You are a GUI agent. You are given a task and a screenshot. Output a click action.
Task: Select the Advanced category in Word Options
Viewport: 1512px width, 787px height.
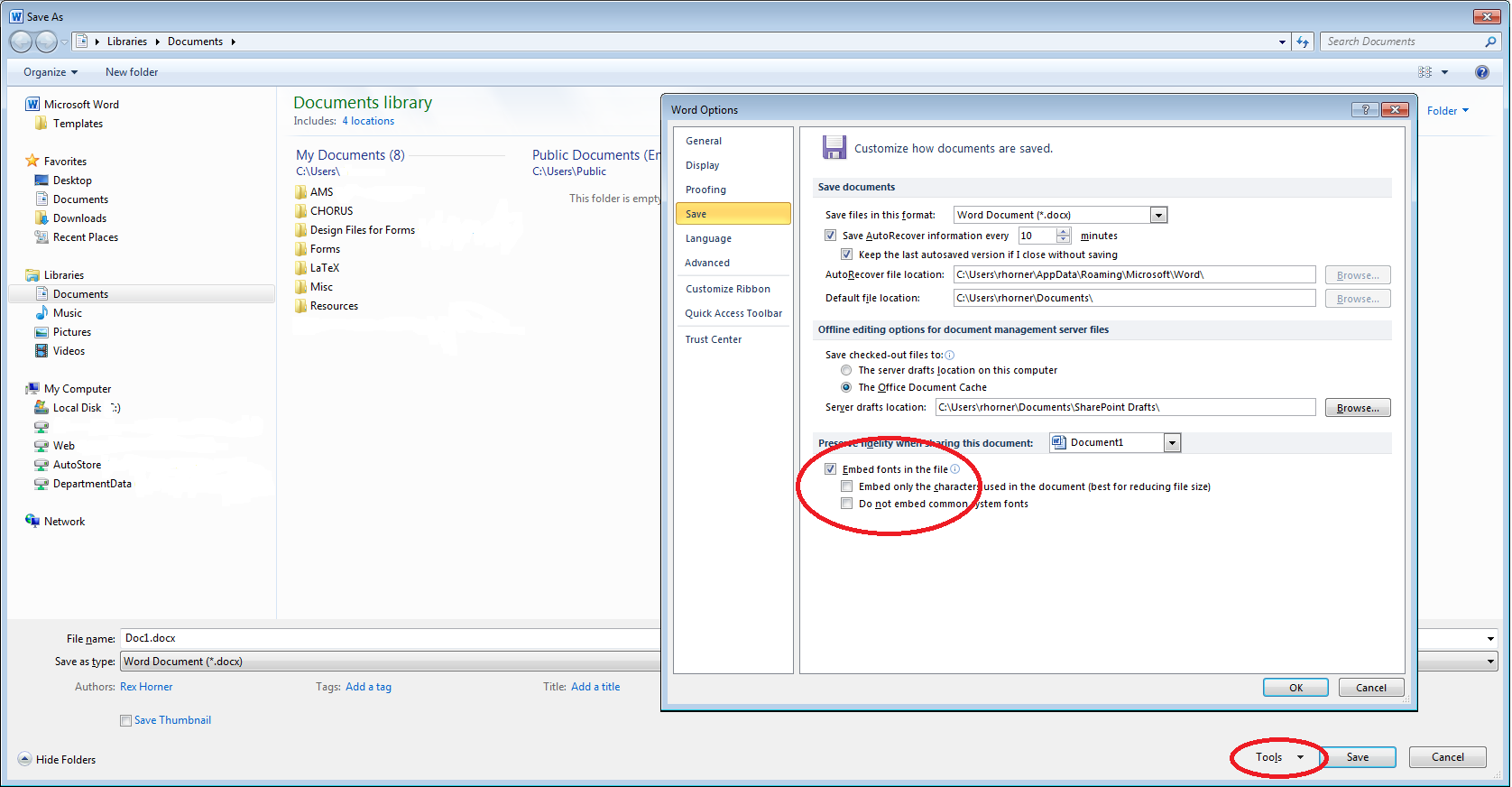point(733,263)
